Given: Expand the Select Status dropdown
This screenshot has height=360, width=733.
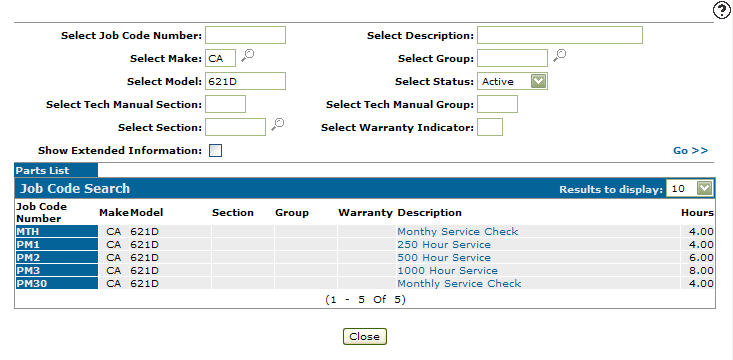Looking at the screenshot, I should (539, 81).
